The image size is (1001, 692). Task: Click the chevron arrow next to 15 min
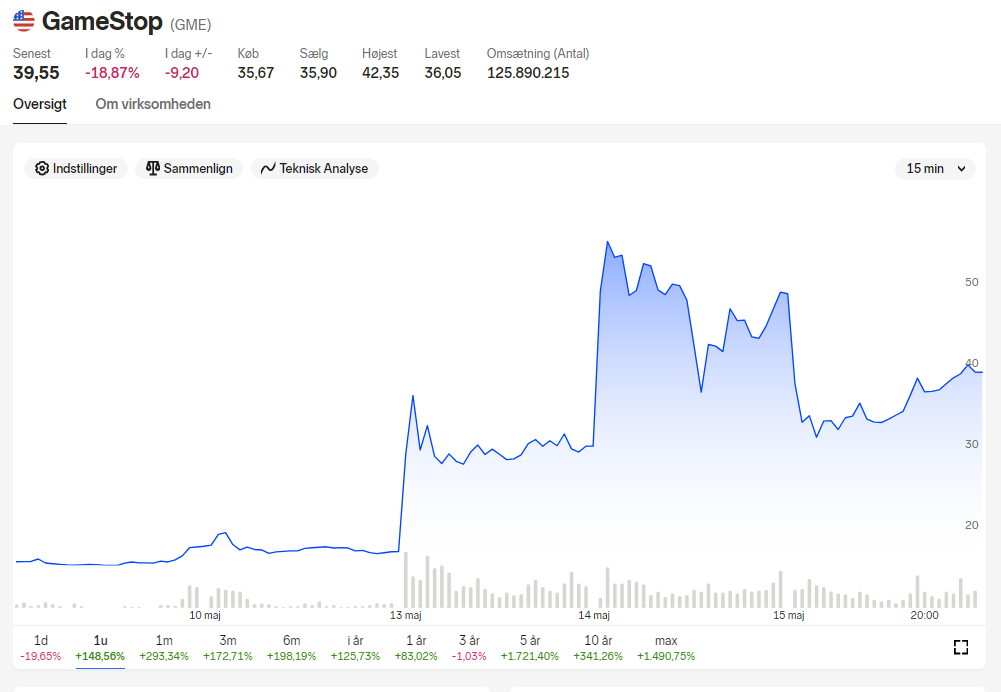[961, 169]
